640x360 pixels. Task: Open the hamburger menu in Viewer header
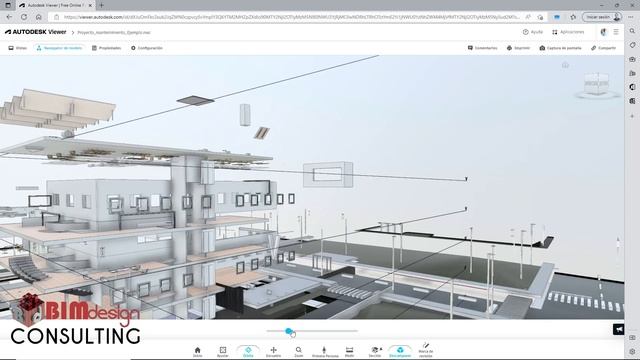click(x=616, y=32)
